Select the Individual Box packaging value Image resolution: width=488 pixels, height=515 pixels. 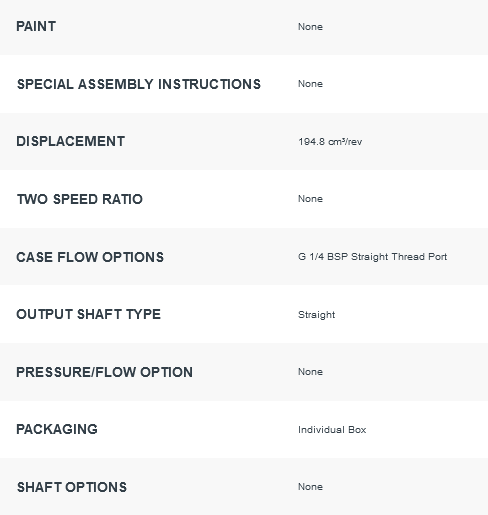[x=332, y=430]
